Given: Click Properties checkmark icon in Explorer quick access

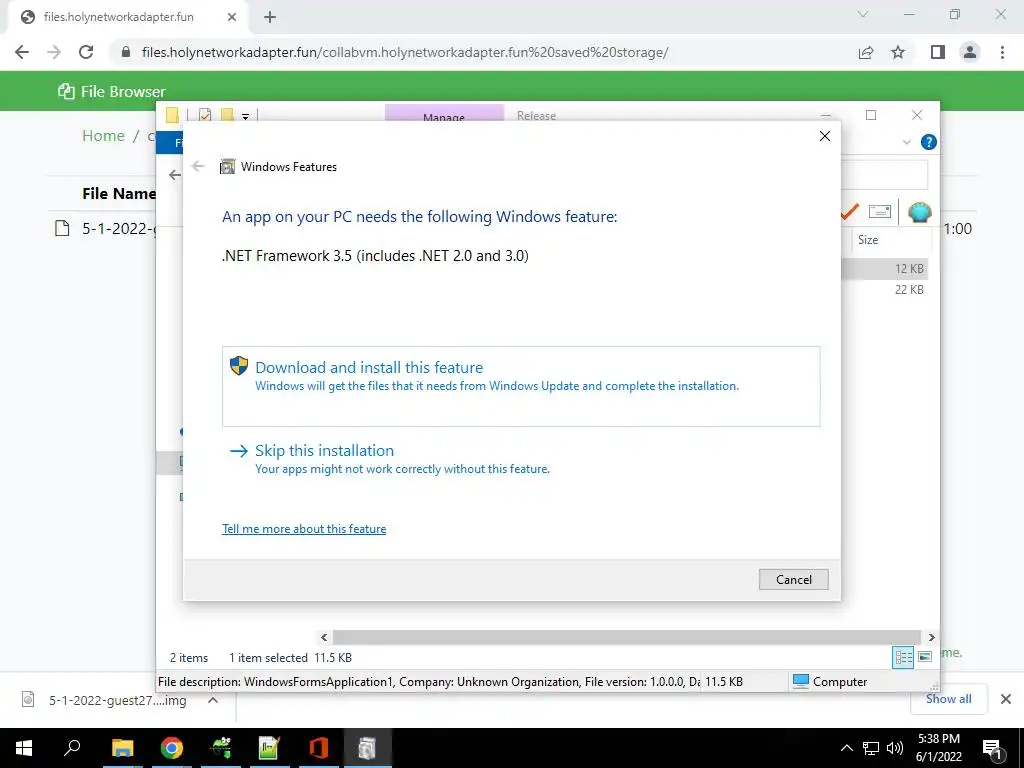Looking at the screenshot, I should click(204, 116).
